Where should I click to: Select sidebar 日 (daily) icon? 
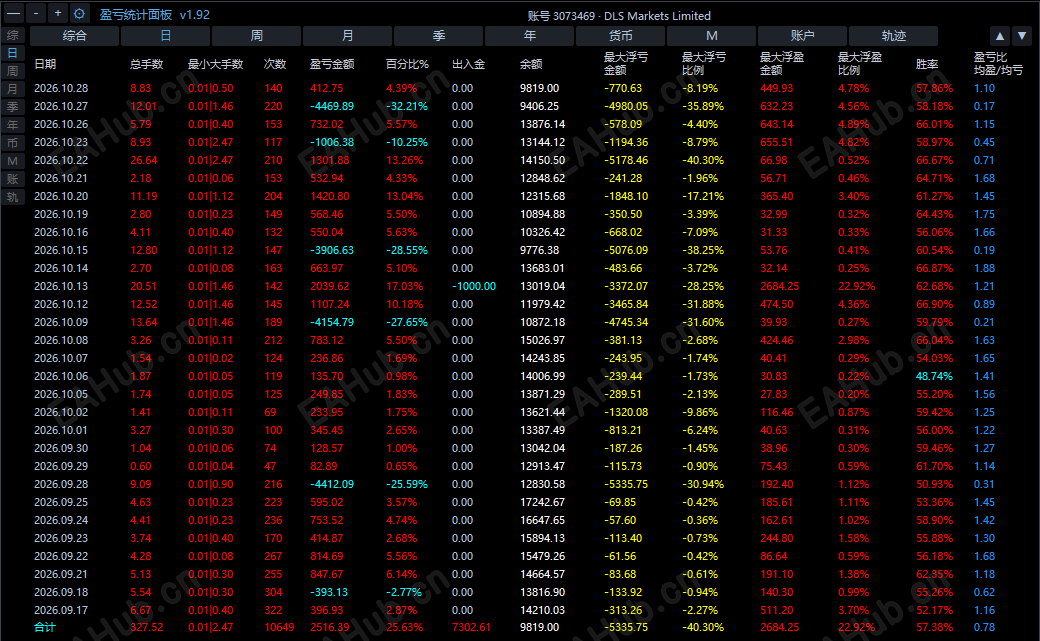13,53
